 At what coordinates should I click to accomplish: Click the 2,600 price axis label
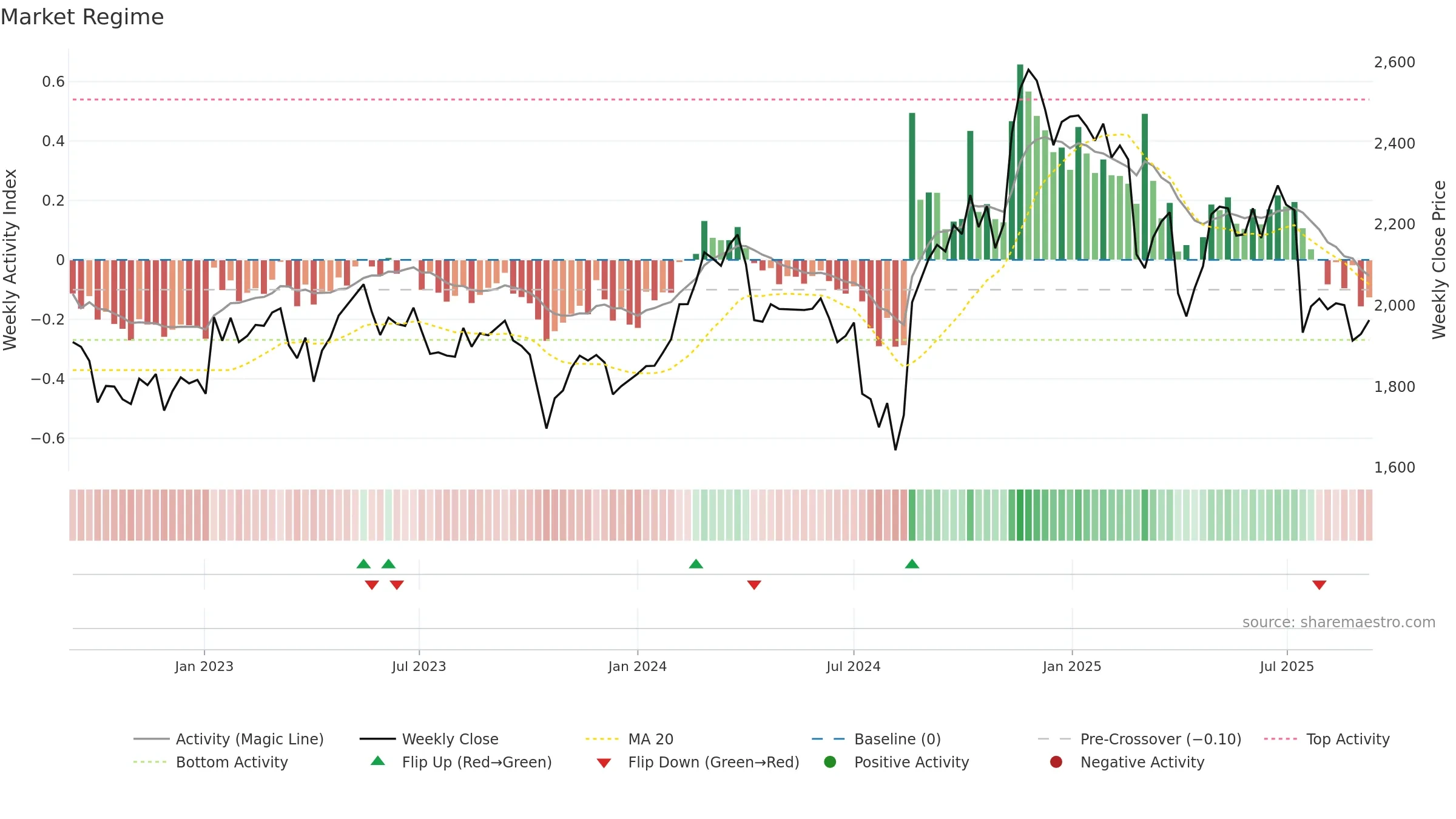click(1394, 62)
